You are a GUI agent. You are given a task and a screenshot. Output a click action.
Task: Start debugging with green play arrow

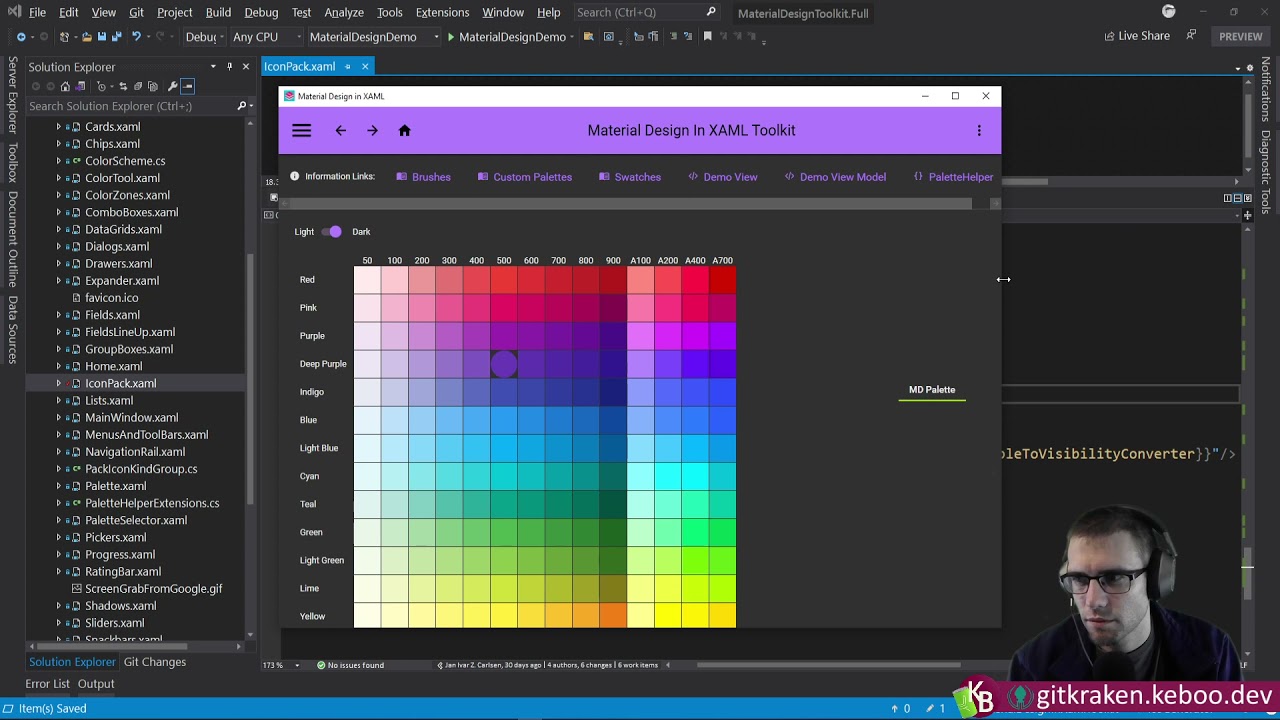(x=451, y=37)
